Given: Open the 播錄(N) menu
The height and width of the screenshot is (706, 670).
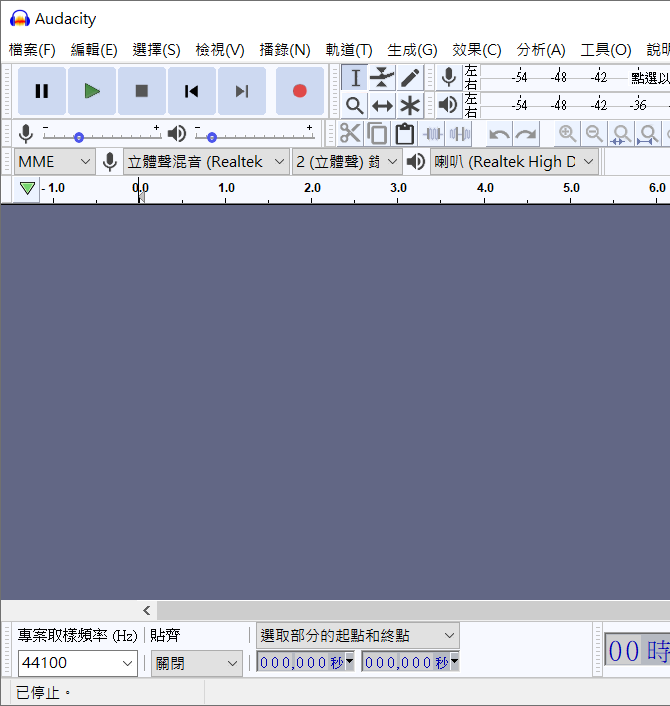Looking at the screenshot, I should point(285,50).
